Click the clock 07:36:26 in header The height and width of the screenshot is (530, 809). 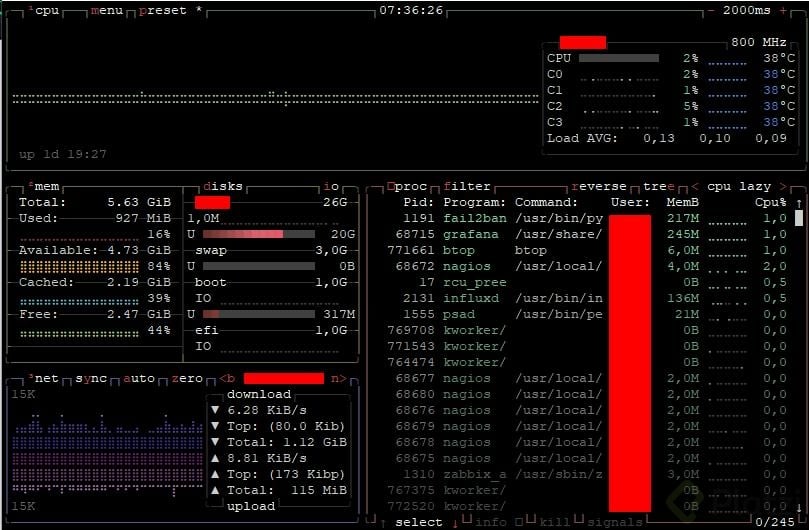pos(411,10)
